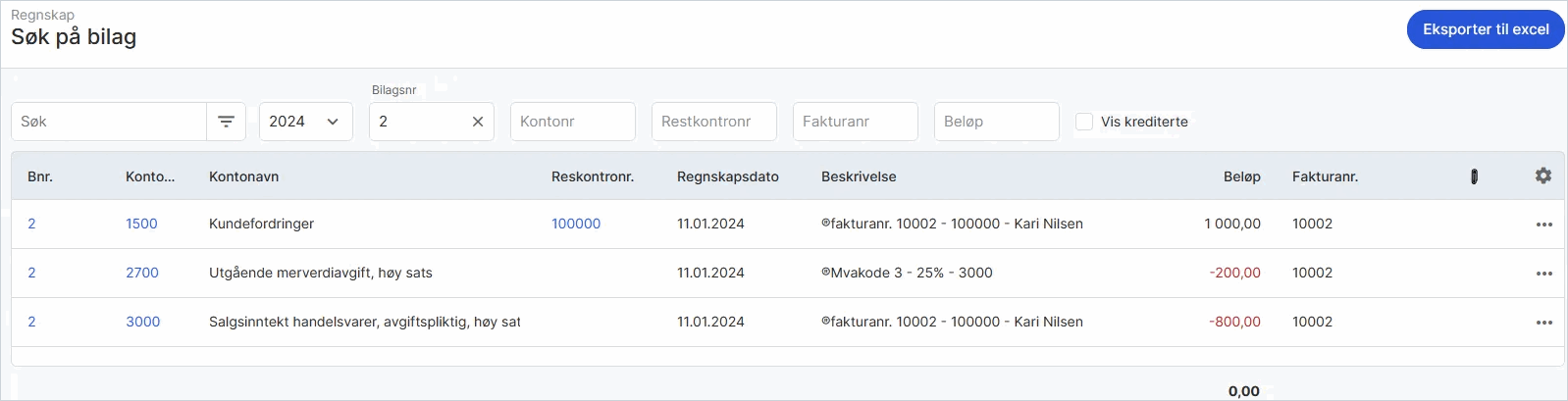Sort by the Beløp column header
The image size is (1568, 401).
pos(1242,176)
